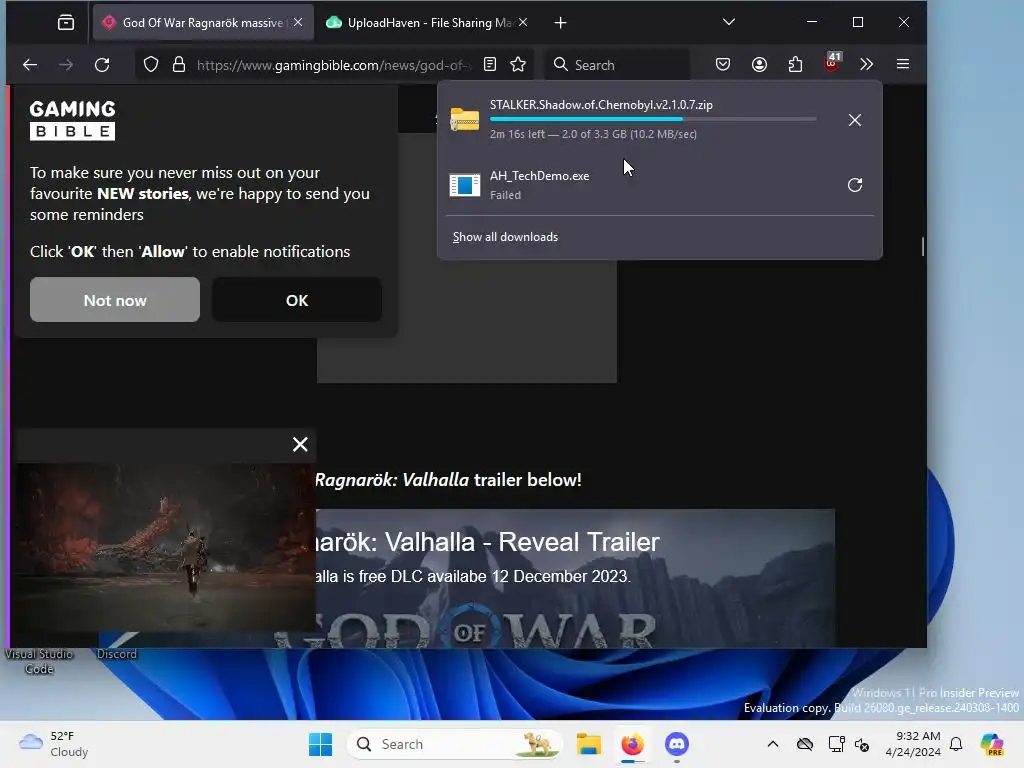Close the floating video player
The height and width of the screenshot is (768, 1024).
click(x=300, y=445)
